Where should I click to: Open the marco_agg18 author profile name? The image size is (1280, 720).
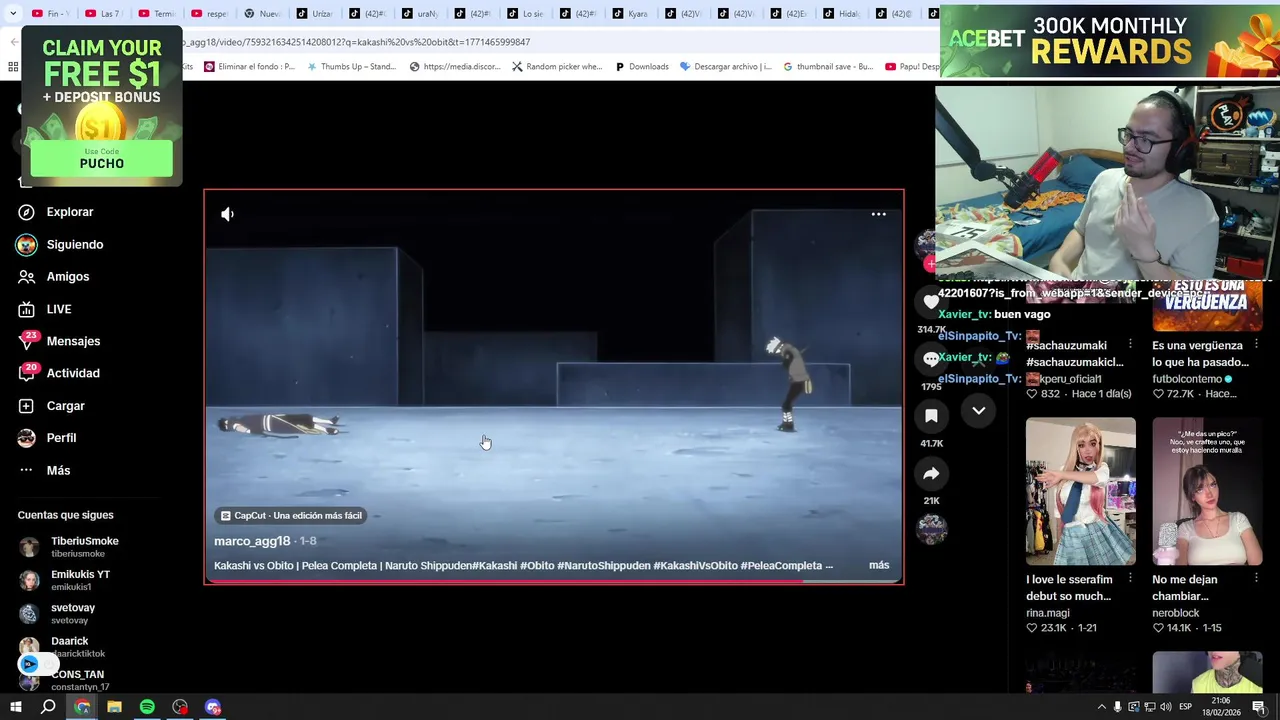pos(252,541)
